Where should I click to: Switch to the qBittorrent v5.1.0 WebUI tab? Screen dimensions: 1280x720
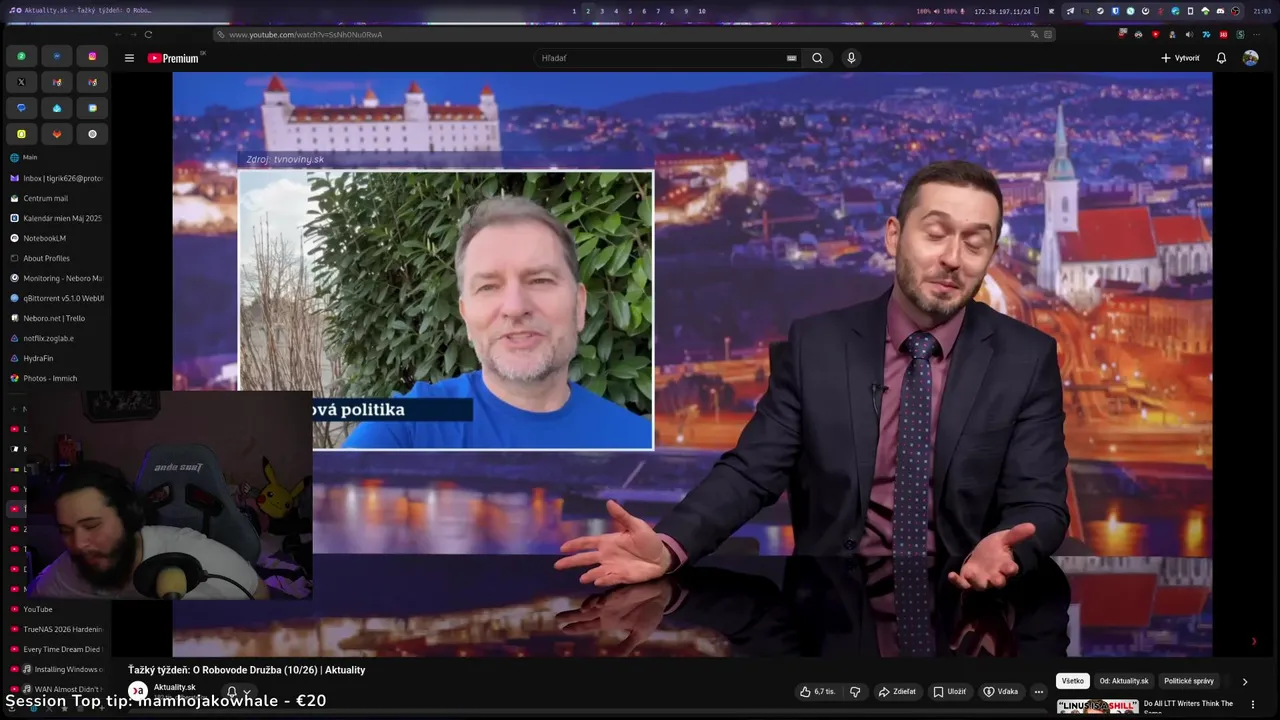(x=55, y=298)
